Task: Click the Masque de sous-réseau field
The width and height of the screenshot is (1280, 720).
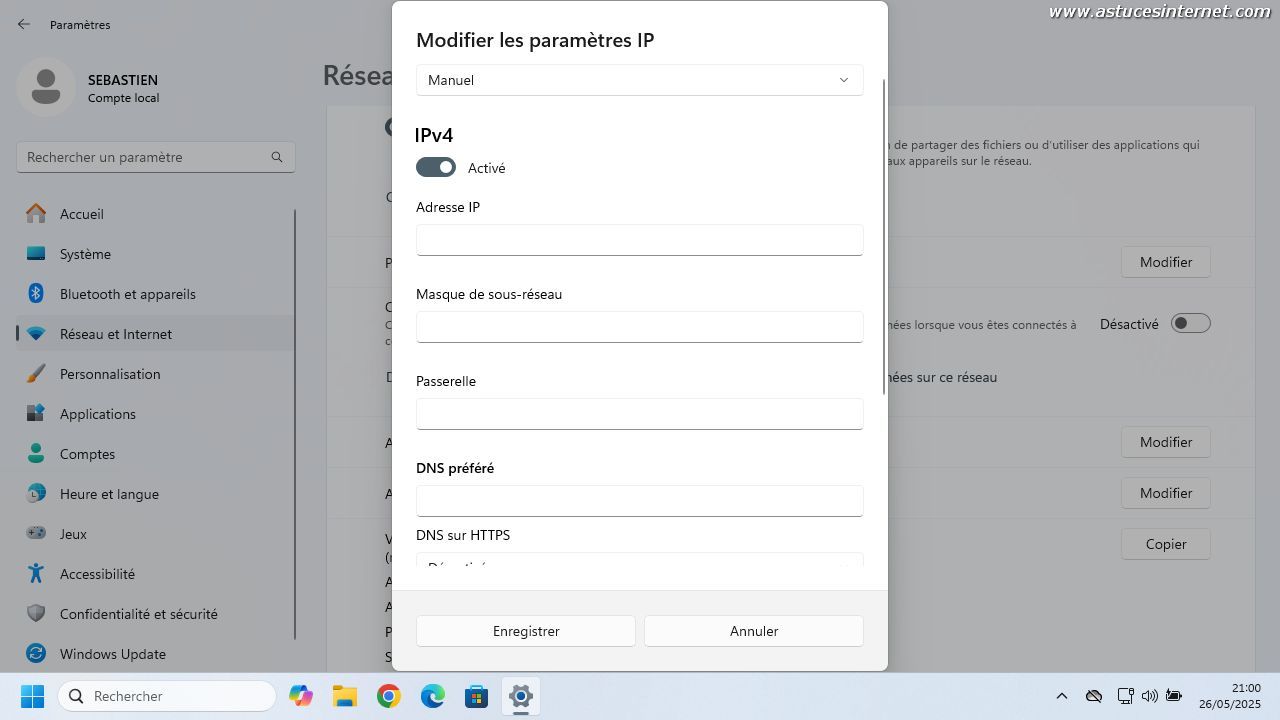Action: click(639, 327)
